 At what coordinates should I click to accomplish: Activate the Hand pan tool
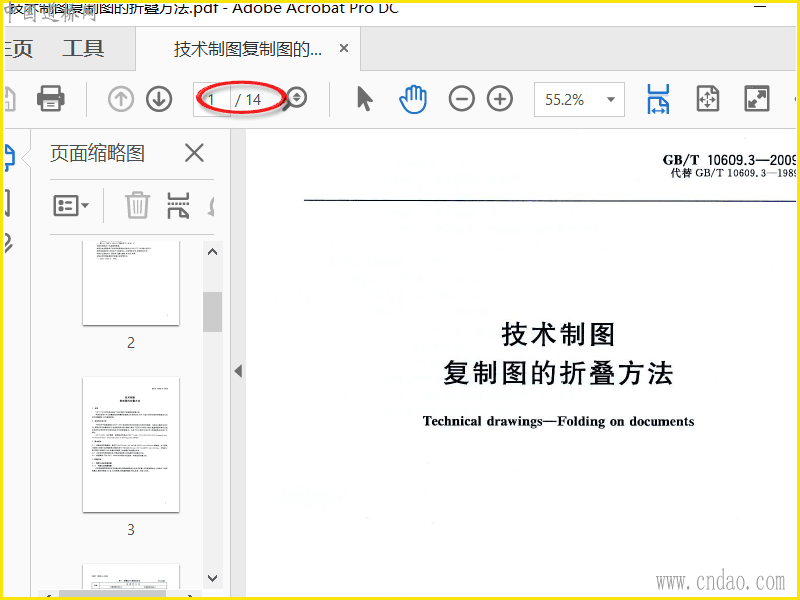[x=413, y=99]
